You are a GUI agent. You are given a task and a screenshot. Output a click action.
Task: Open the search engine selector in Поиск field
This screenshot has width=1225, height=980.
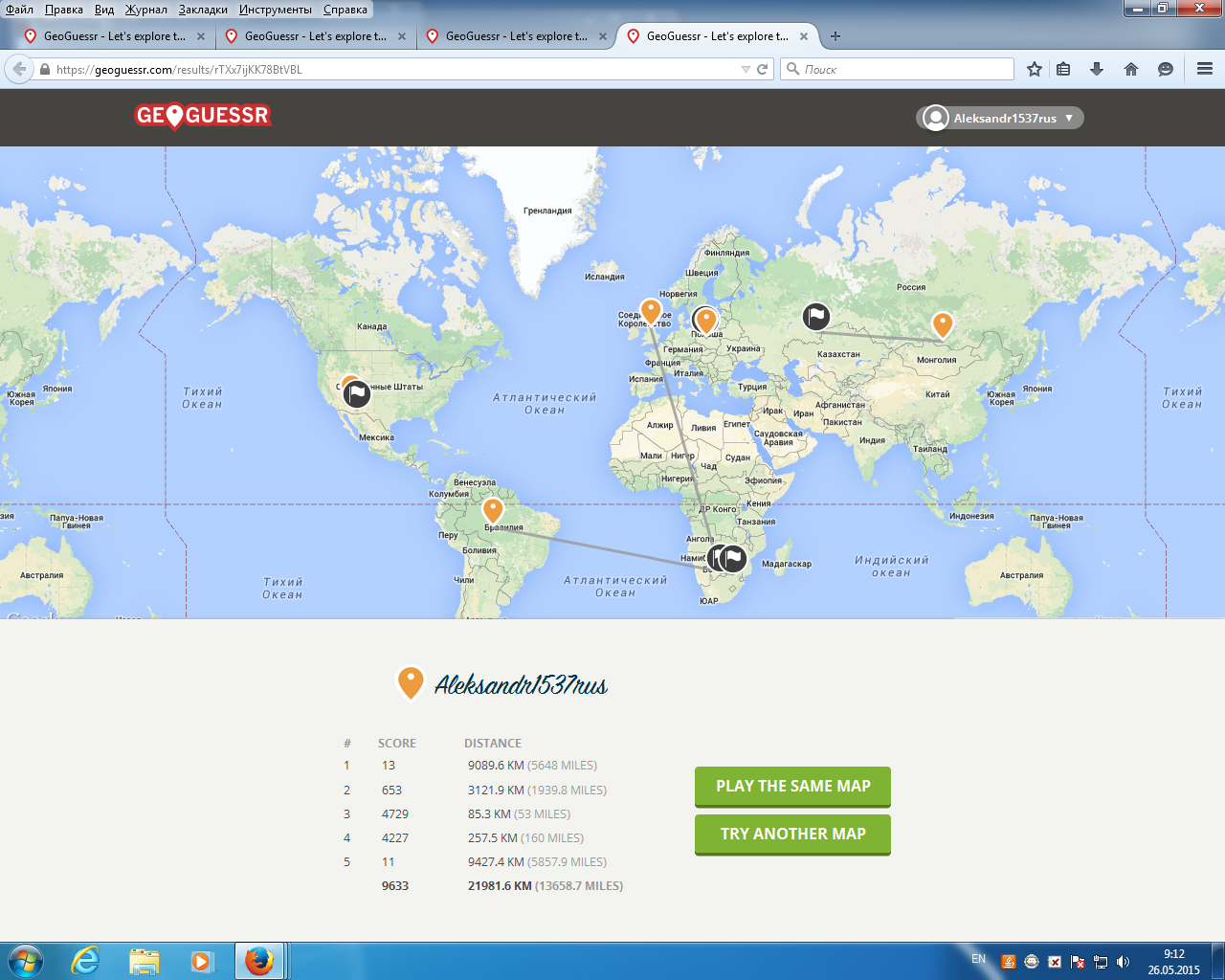point(791,68)
